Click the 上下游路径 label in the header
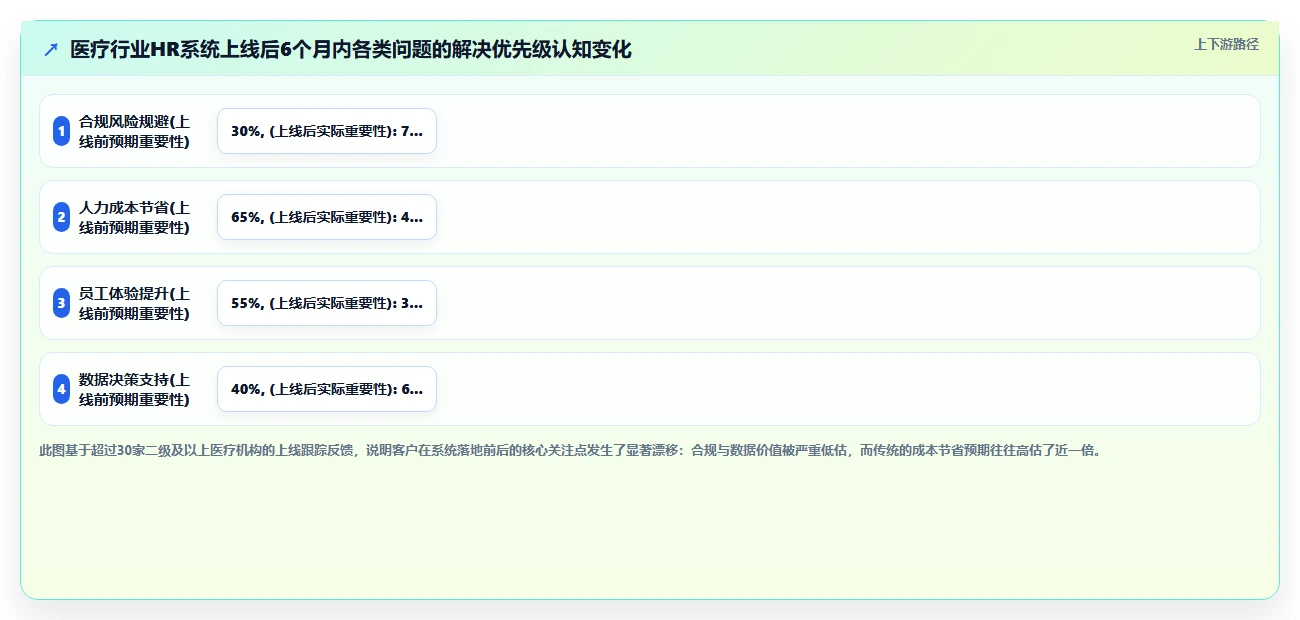 click(x=1226, y=44)
